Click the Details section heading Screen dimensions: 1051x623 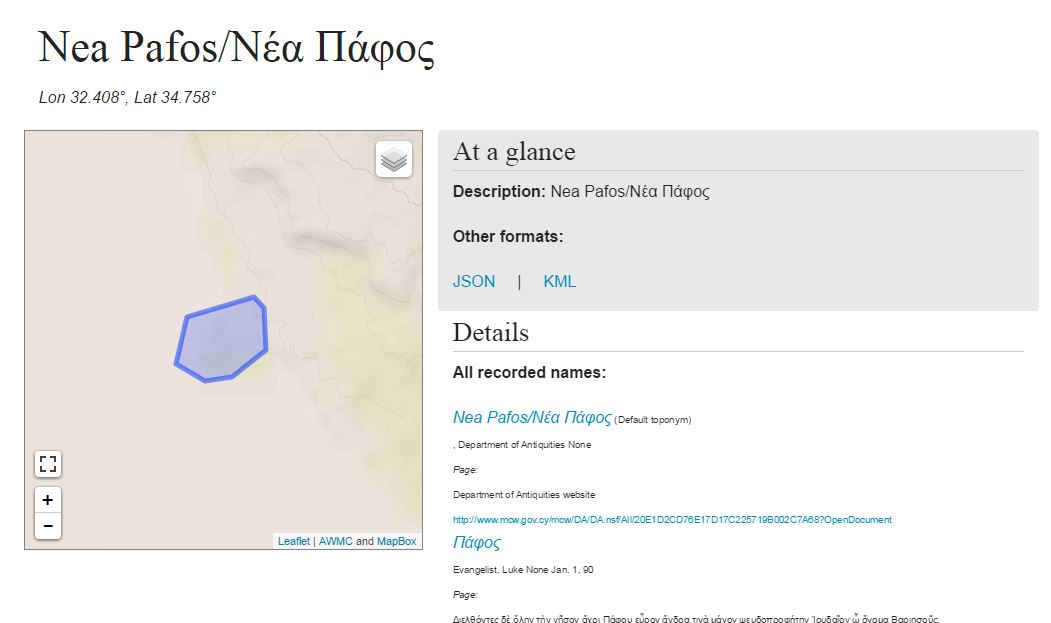(x=491, y=333)
